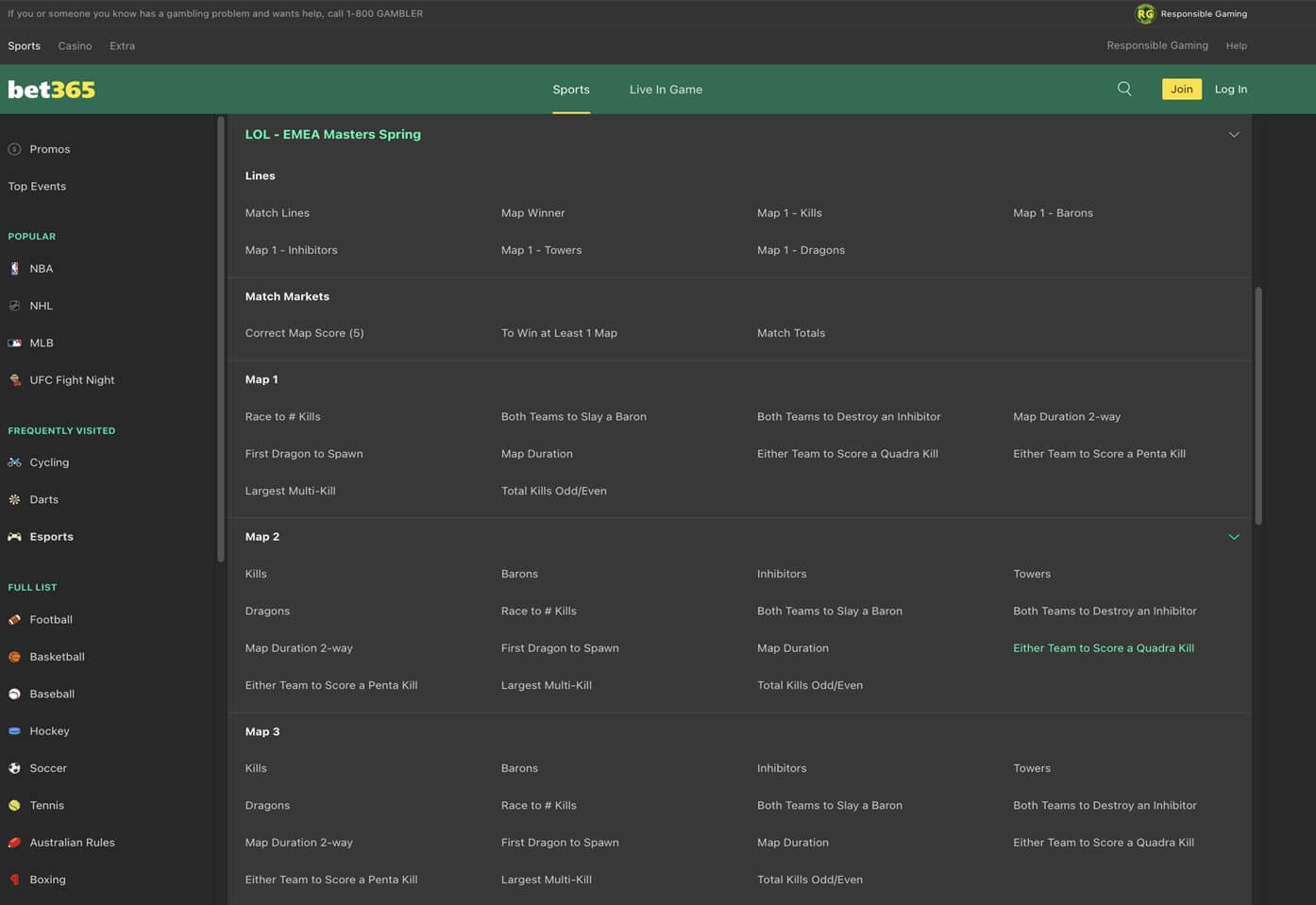Select Map 1 - Towers line
The image size is (1316, 905).
click(x=542, y=250)
